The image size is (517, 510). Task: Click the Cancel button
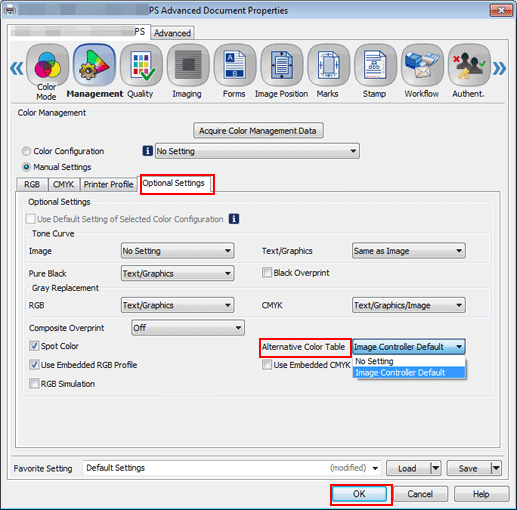(x=420, y=494)
